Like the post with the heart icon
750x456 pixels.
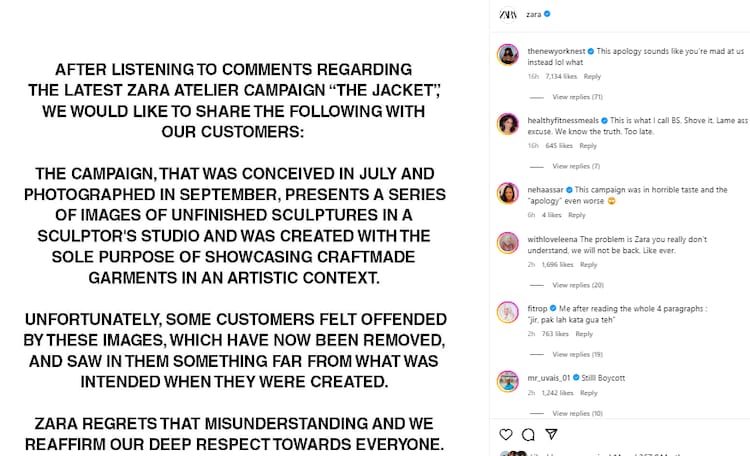(x=506, y=435)
